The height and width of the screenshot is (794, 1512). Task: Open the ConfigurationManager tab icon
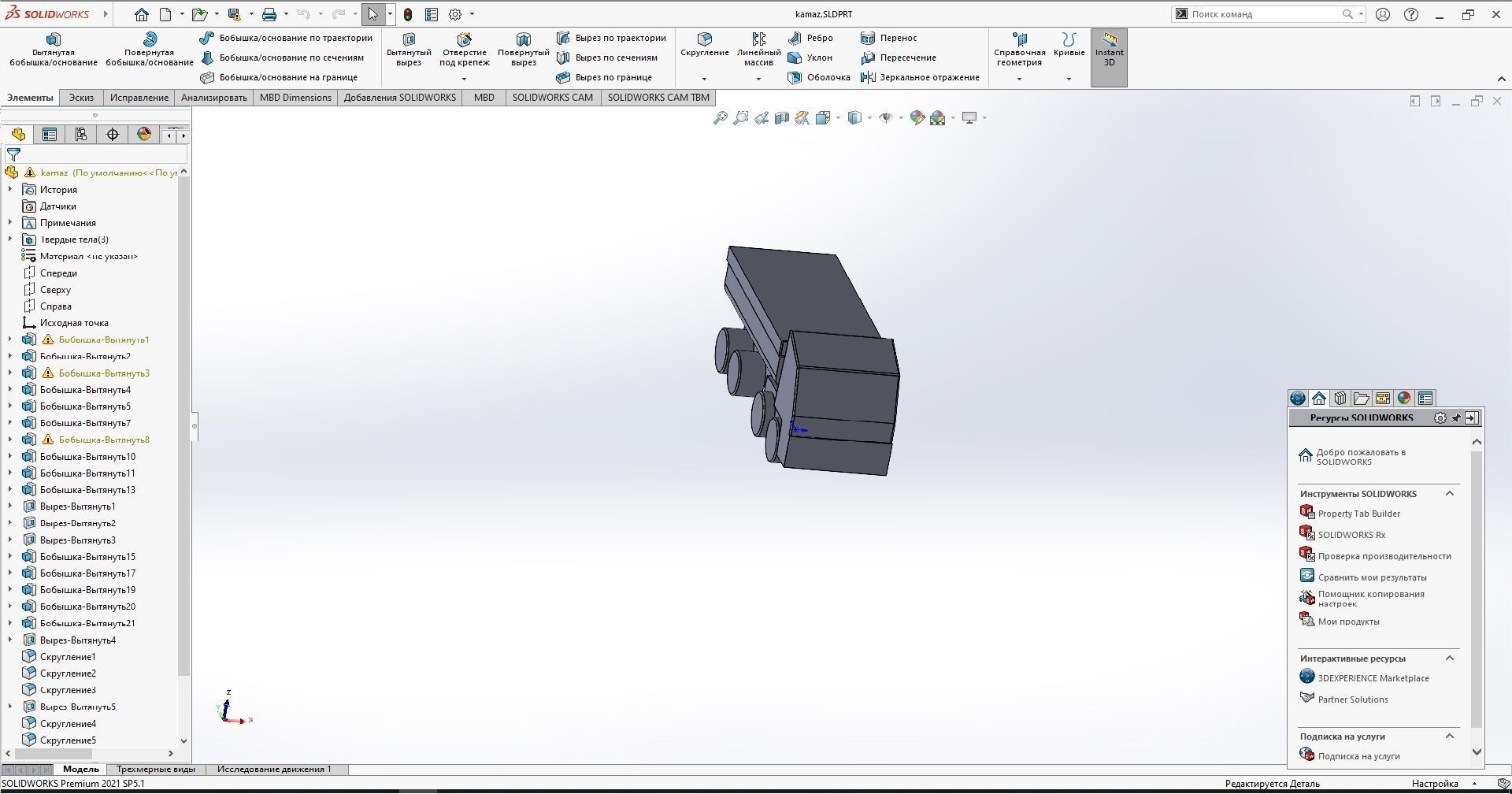pyautogui.click(x=81, y=135)
